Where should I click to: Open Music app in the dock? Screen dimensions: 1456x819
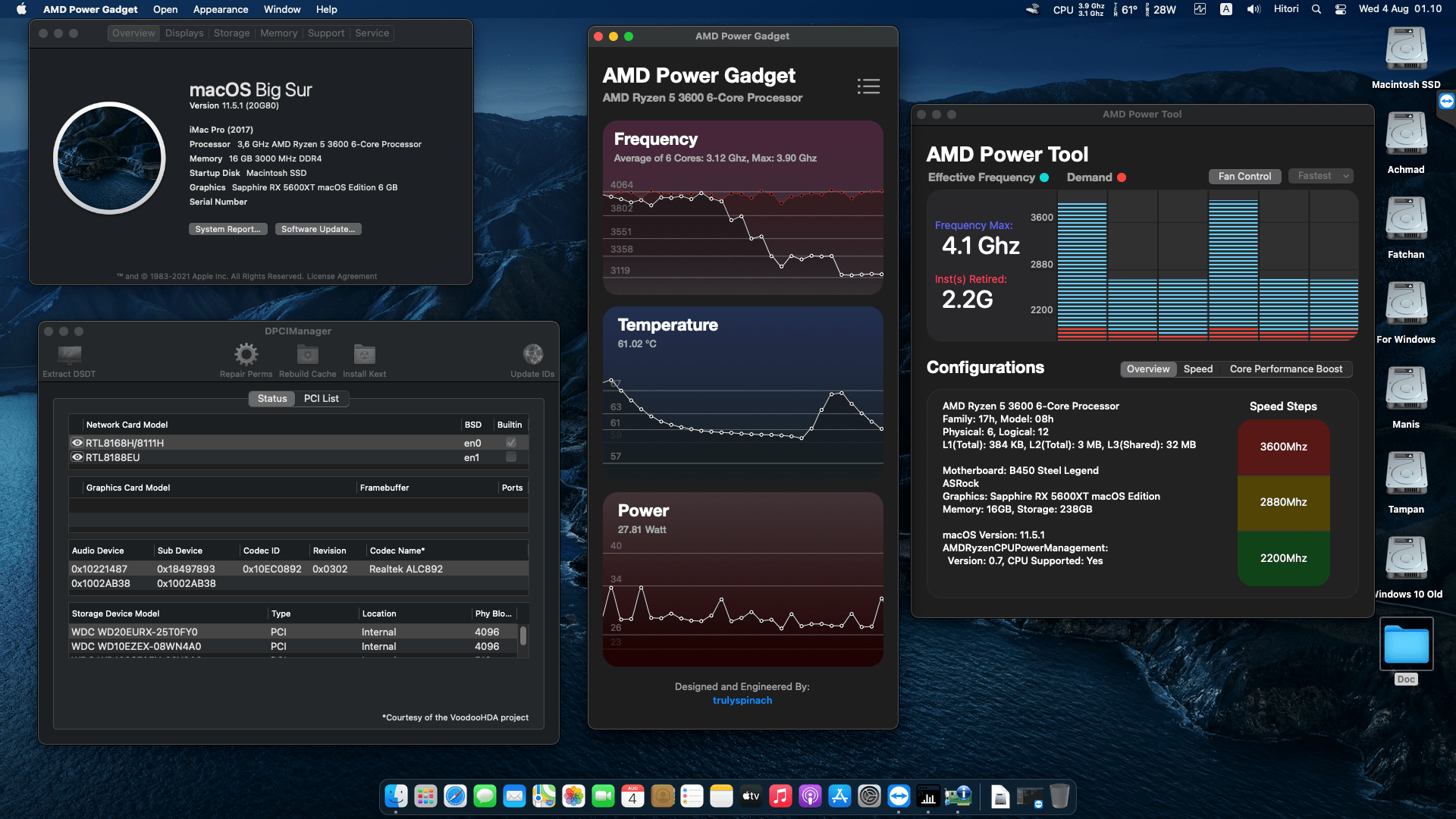coord(780,795)
